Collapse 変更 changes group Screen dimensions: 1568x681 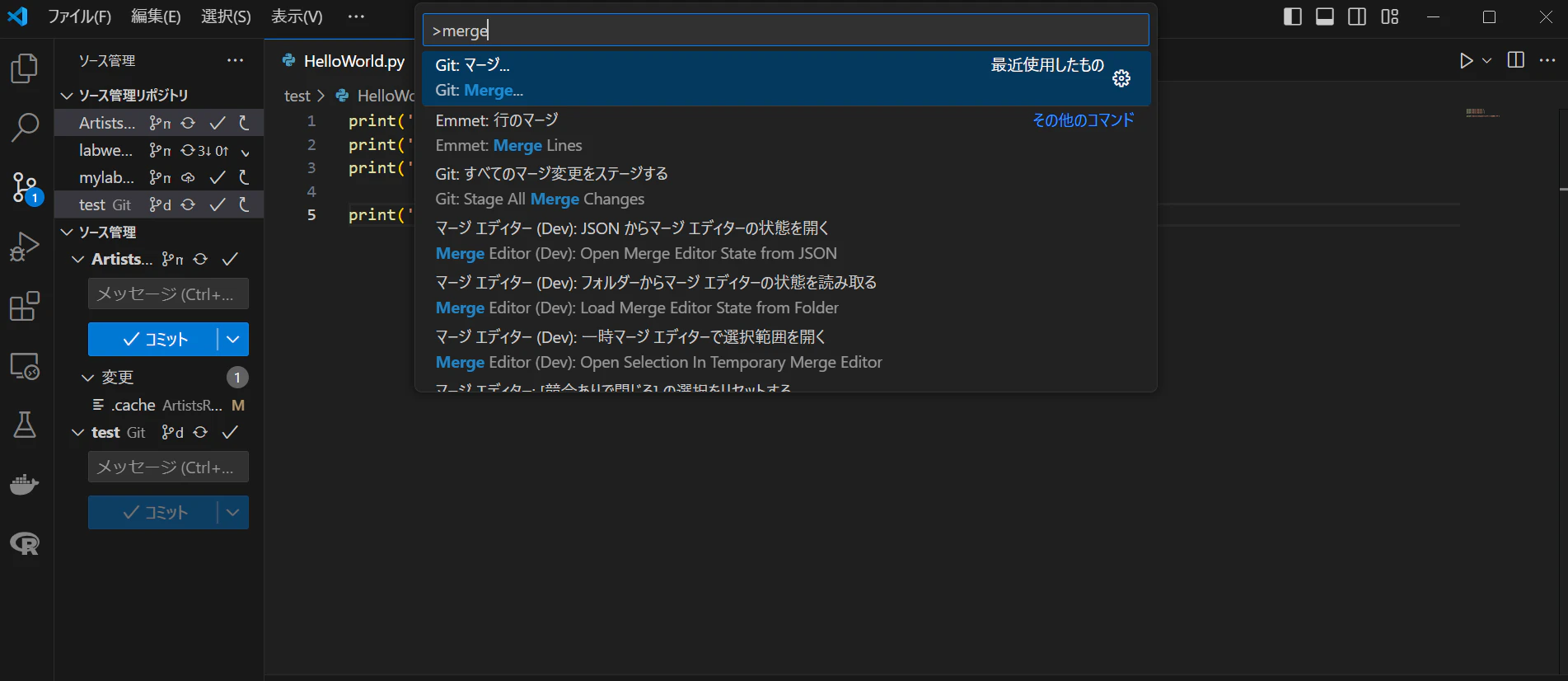pos(88,378)
